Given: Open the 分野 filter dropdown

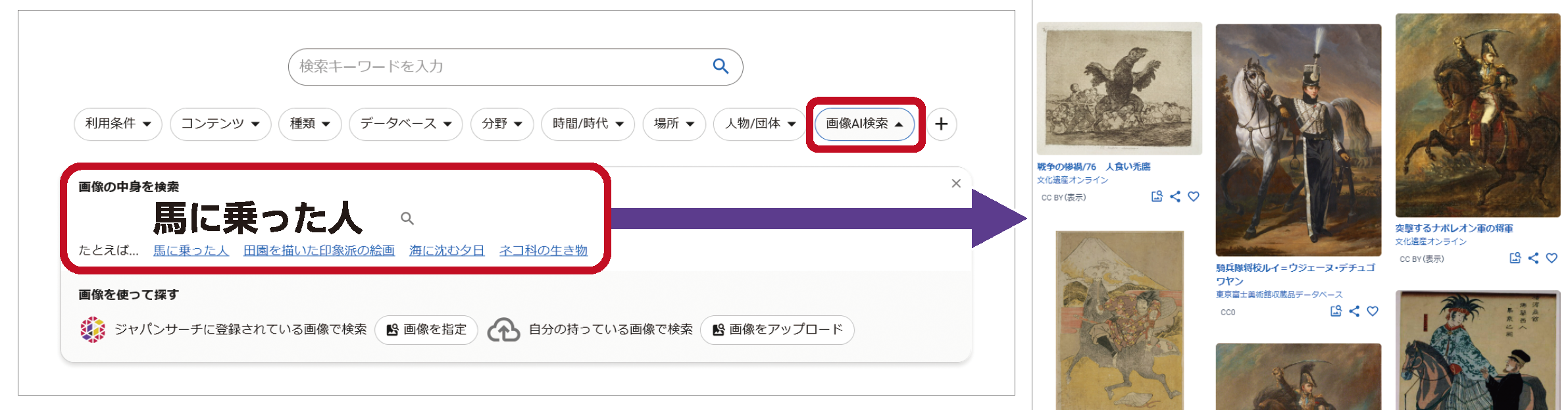Looking at the screenshot, I should coord(502,124).
